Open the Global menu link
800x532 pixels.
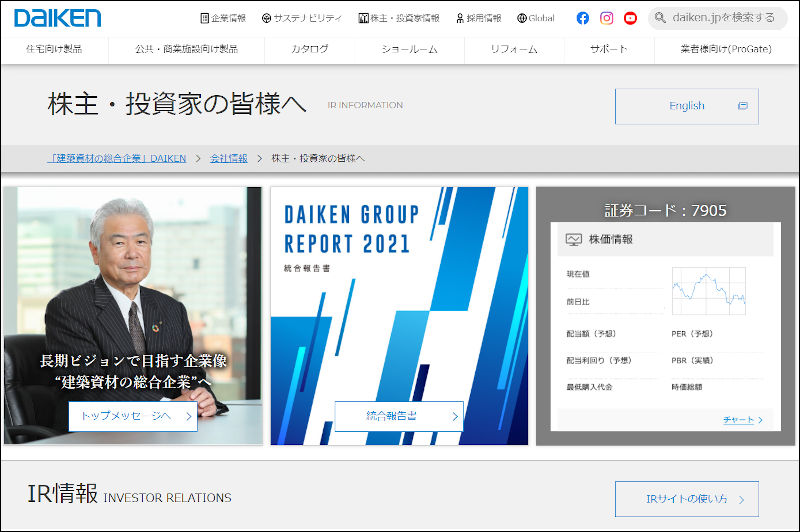[x=536, y=18]
